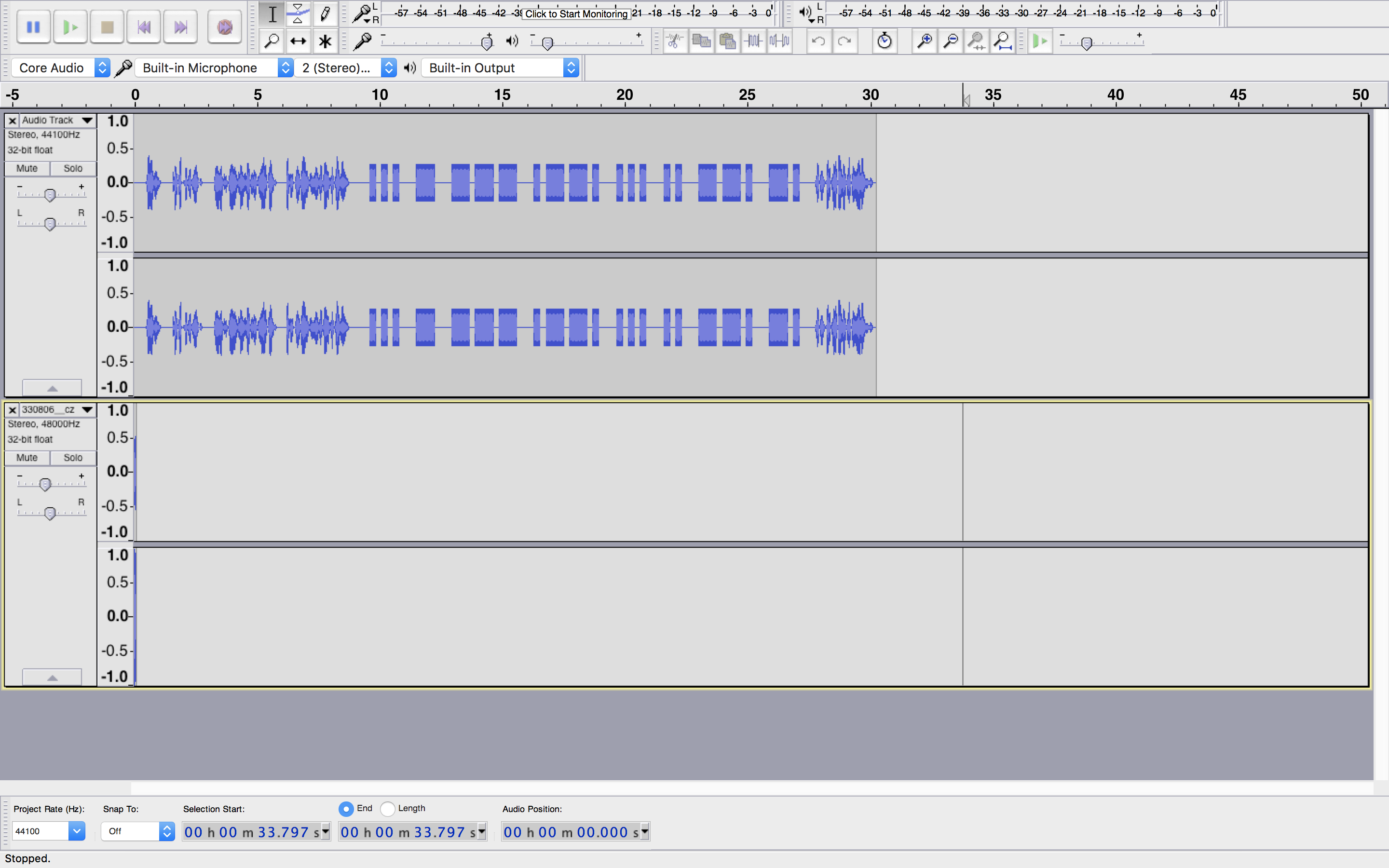Select the Time Shift tool
The width and height of the screenshot is (1389, 868).
tap(298, 41)
